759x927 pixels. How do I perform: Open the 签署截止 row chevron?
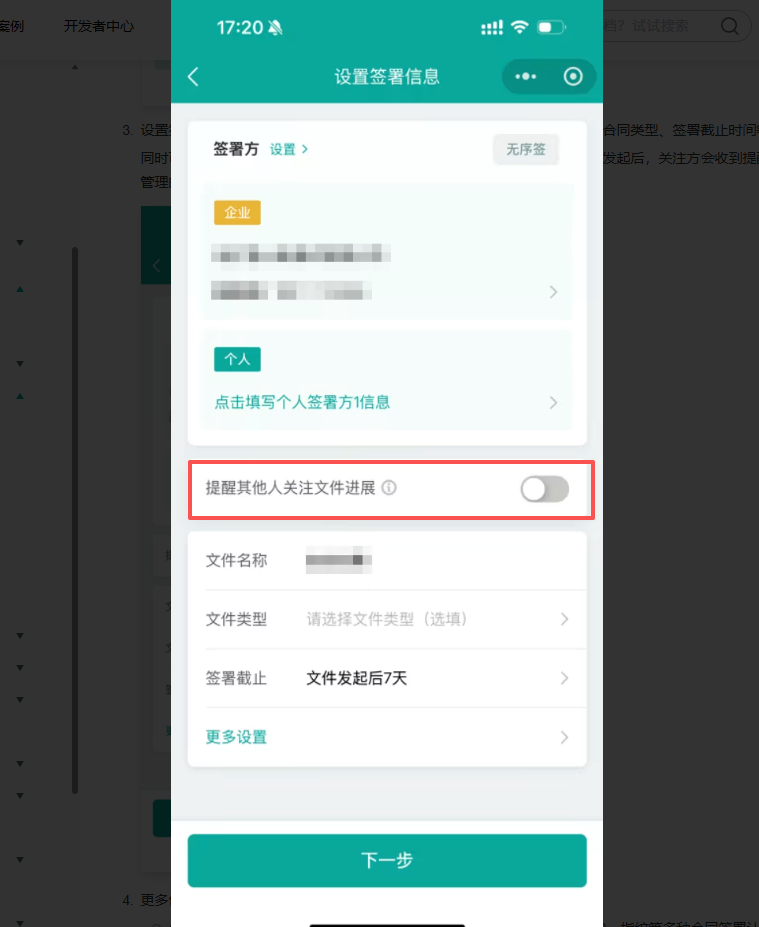(x=565, y=678)
